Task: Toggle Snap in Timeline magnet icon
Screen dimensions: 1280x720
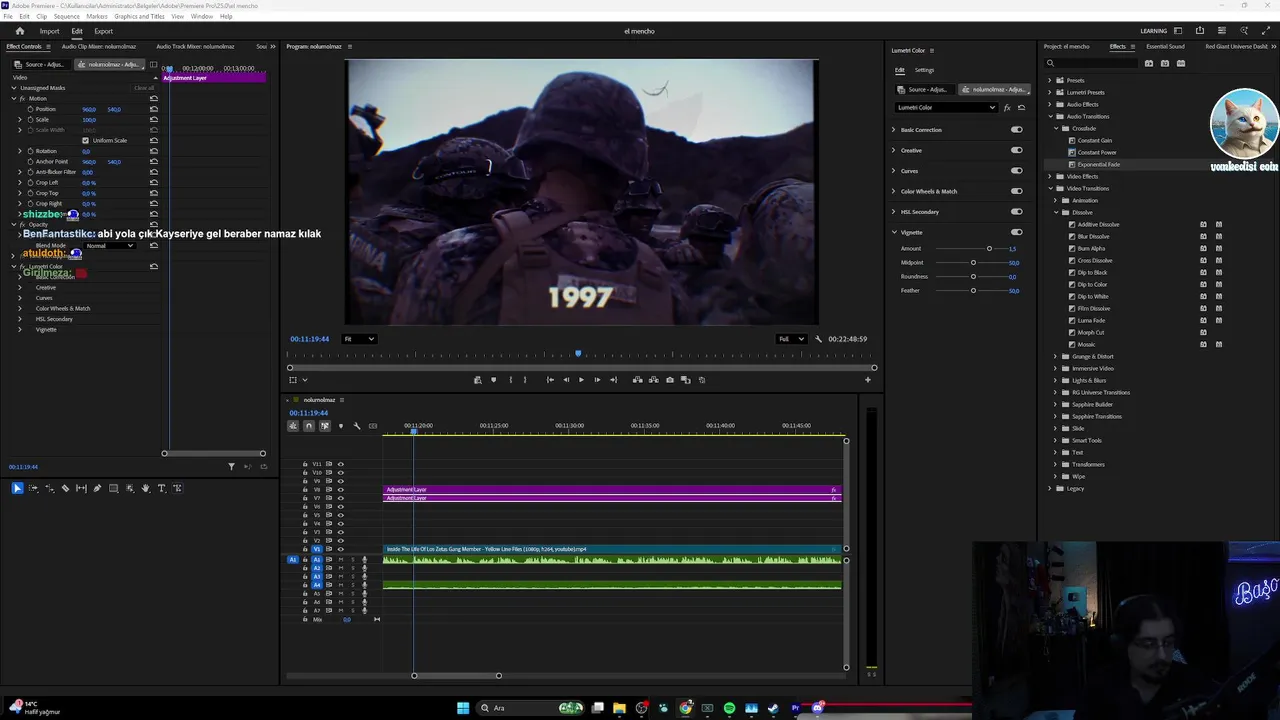Action: point(308,426)
